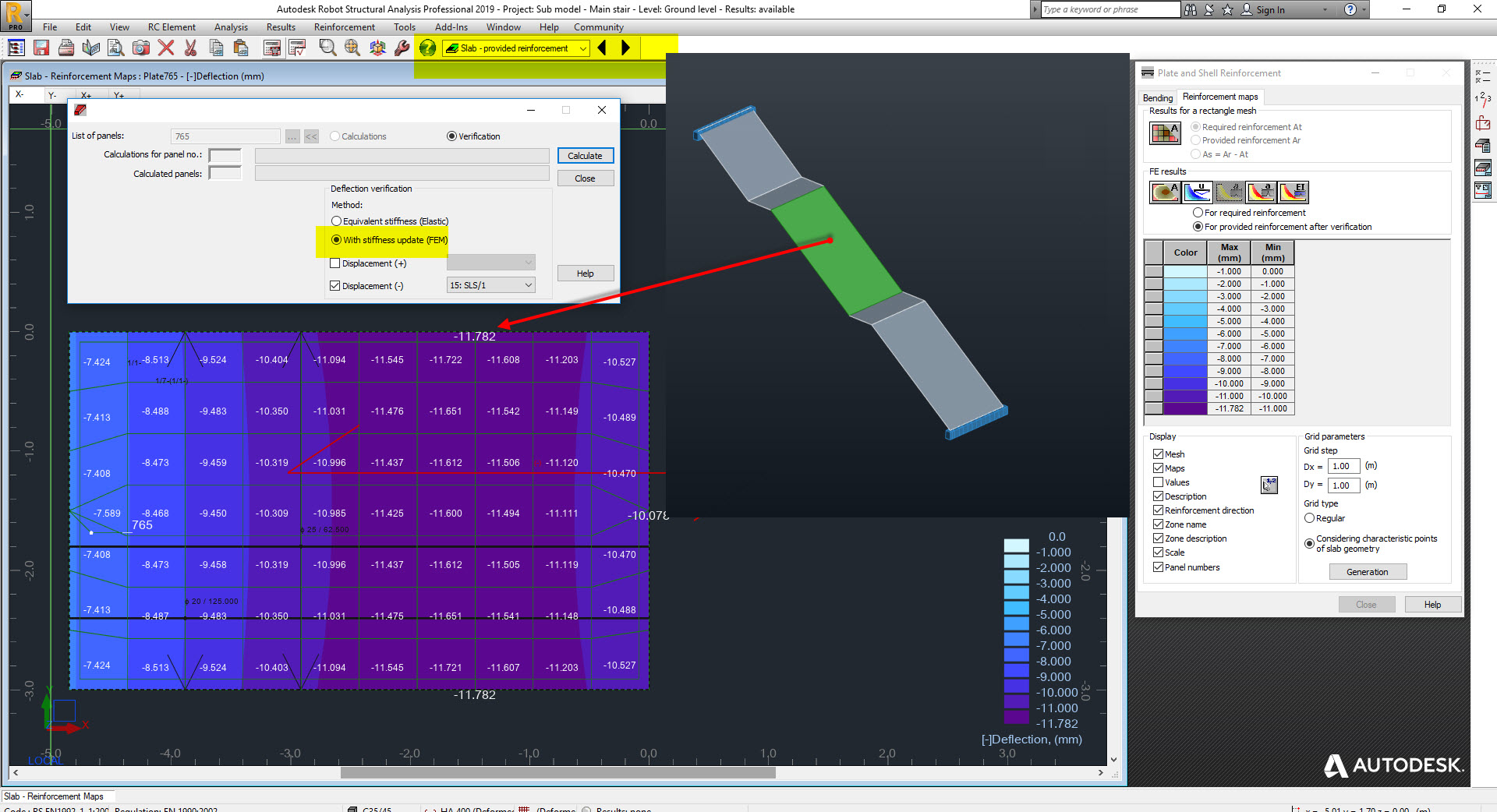The height and width of the screenshot is (812, 1497).
Task: Select the reinforcement map grid icon in Results panel
Action: [x=1164, y=133]
